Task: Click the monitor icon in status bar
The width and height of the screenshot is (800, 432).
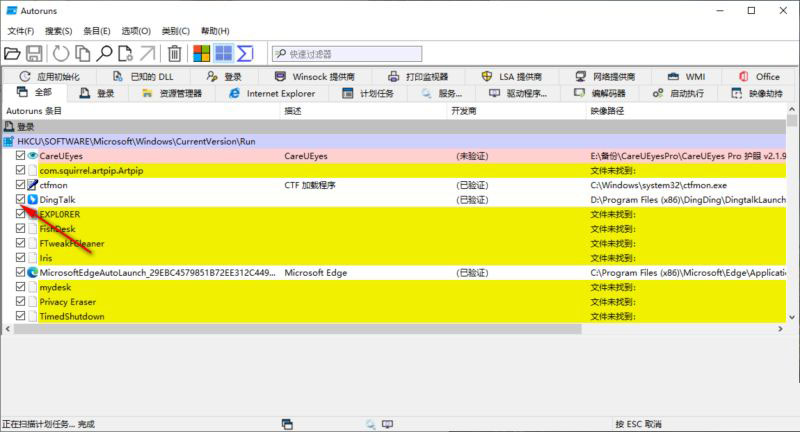Action: (x=388, y=424)
